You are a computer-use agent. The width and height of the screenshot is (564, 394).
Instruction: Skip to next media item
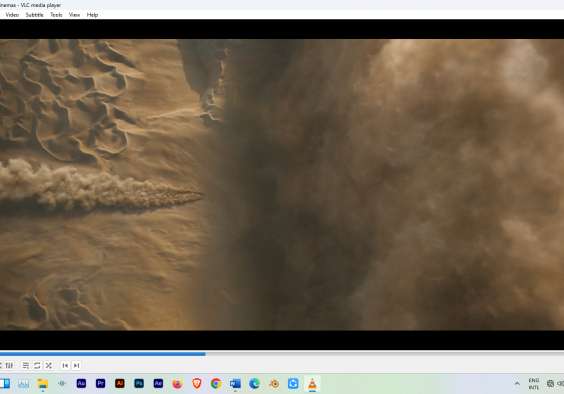coord(76,366)
